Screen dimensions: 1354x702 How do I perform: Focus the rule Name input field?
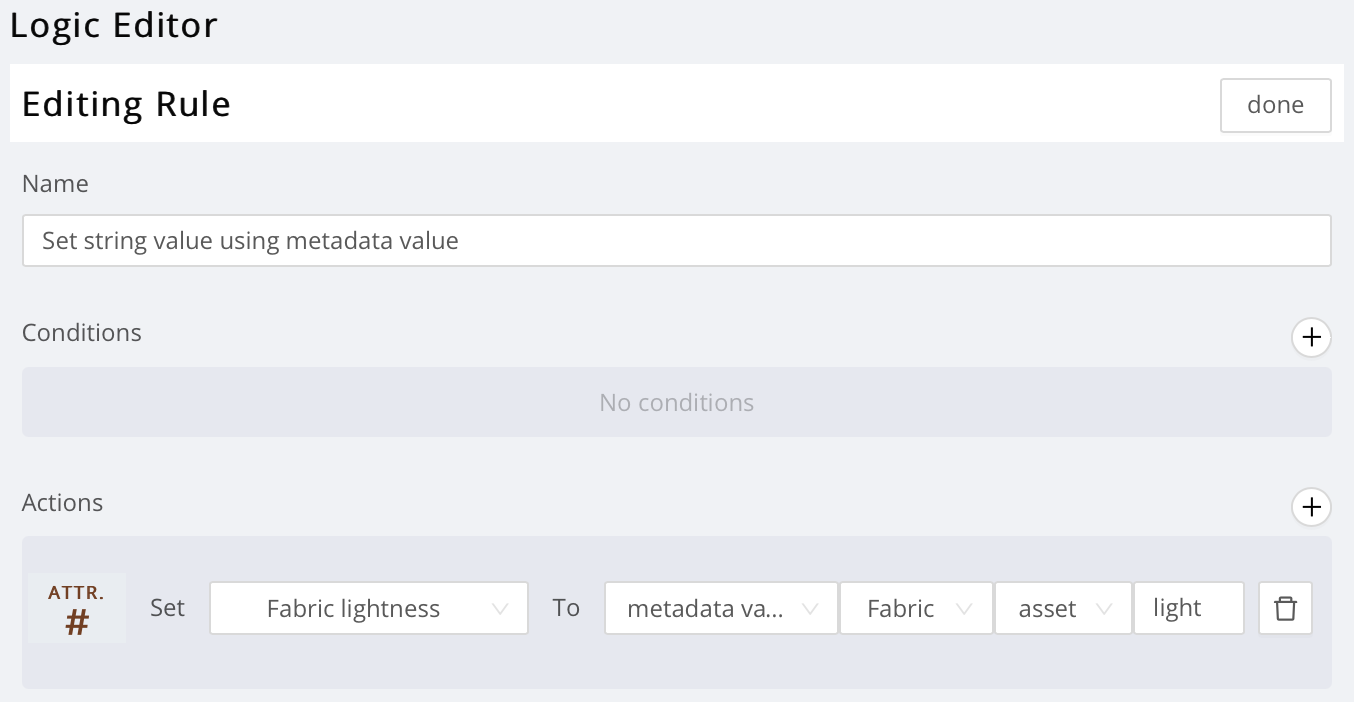coord(676,240)
